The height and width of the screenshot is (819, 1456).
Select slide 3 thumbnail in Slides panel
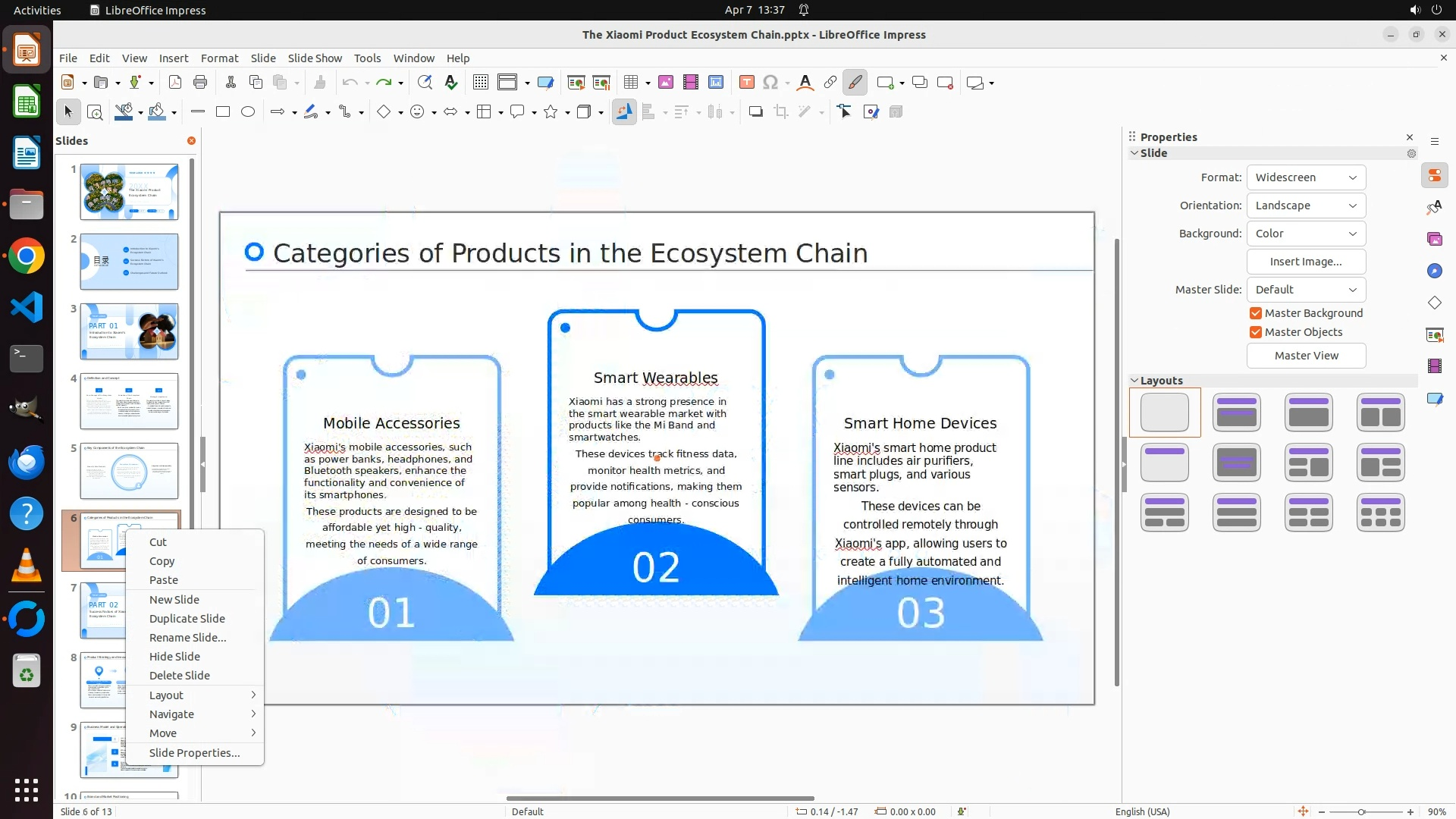129,331
